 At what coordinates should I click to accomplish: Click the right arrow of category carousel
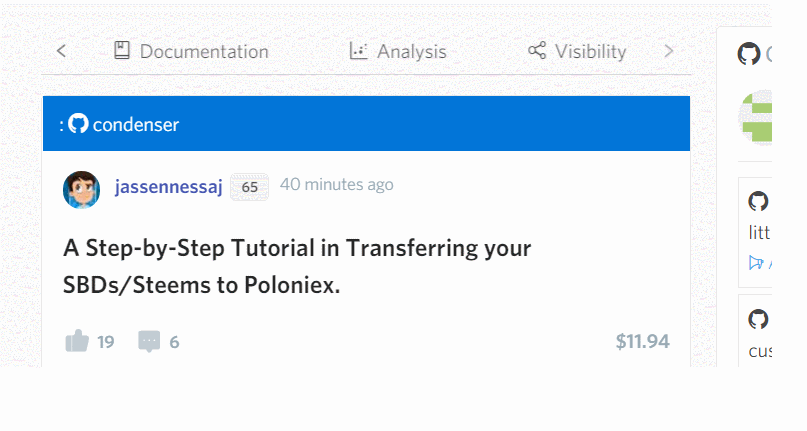click(x=669, y=51)
